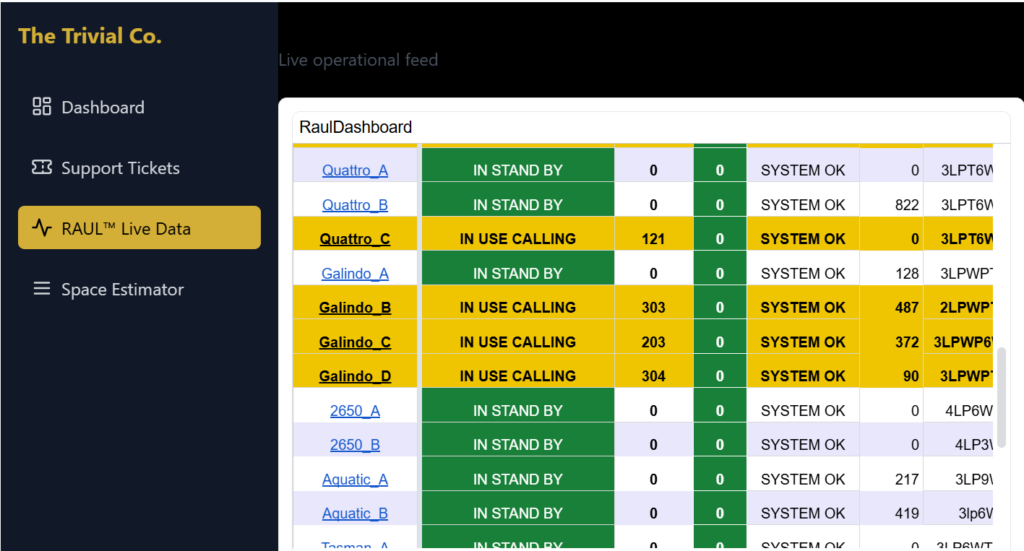
Task: Select the Galindo_B link
Action: 355,308
